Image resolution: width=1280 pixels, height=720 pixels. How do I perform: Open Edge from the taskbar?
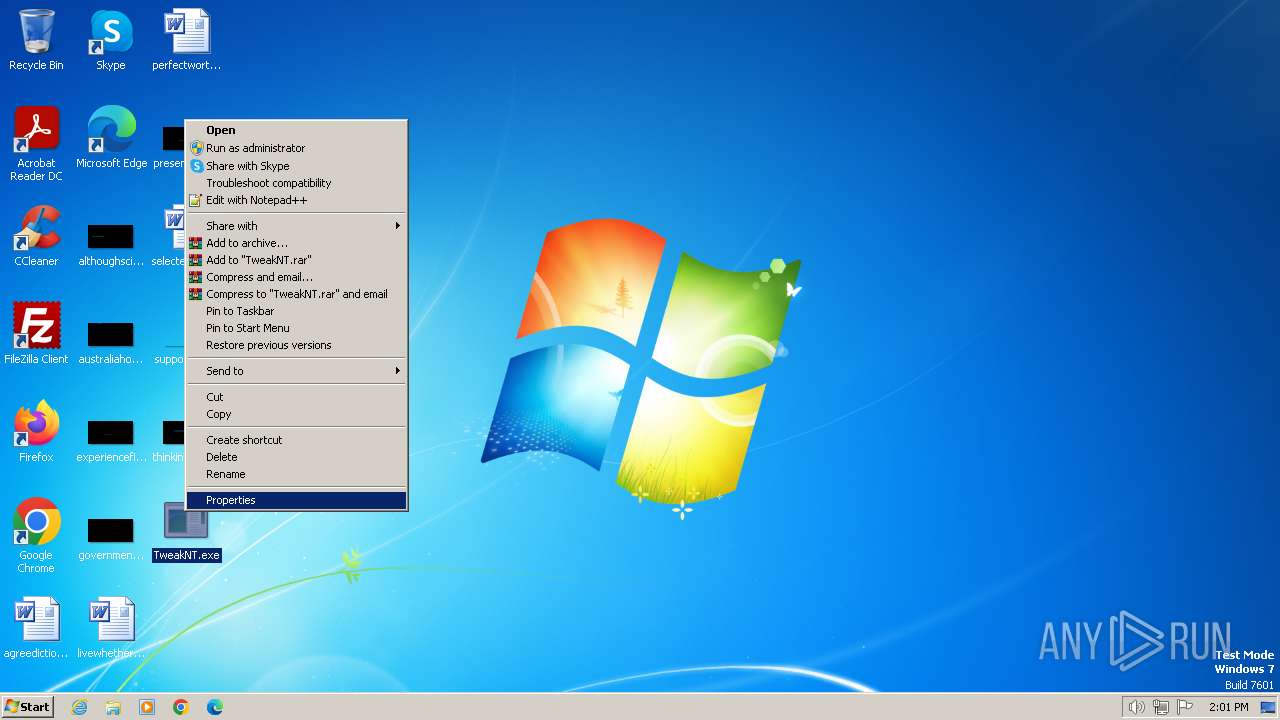pyautogui.click(x=215, y=707)
